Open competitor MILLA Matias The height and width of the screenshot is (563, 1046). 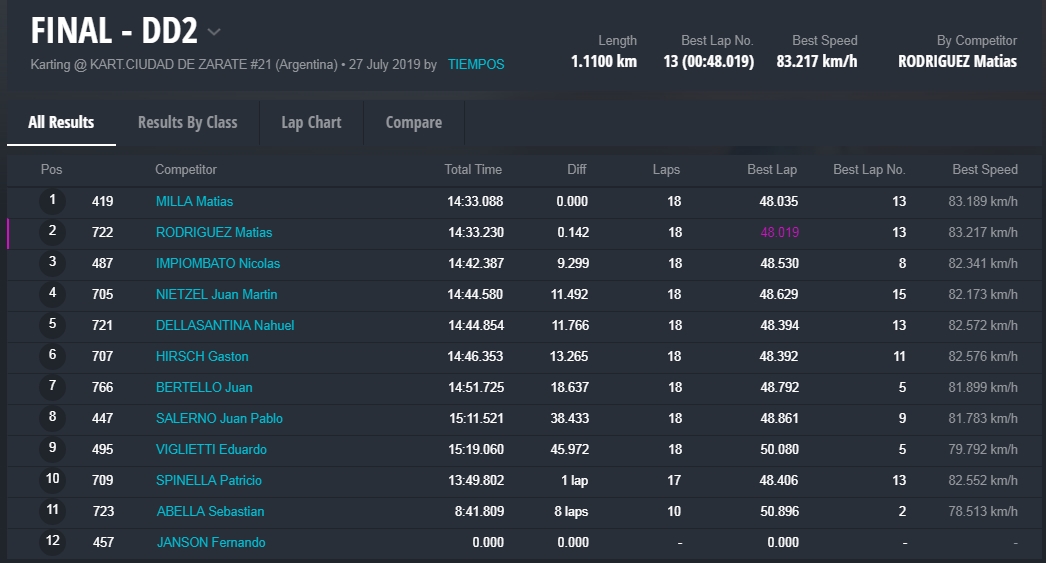pos(194,201)
